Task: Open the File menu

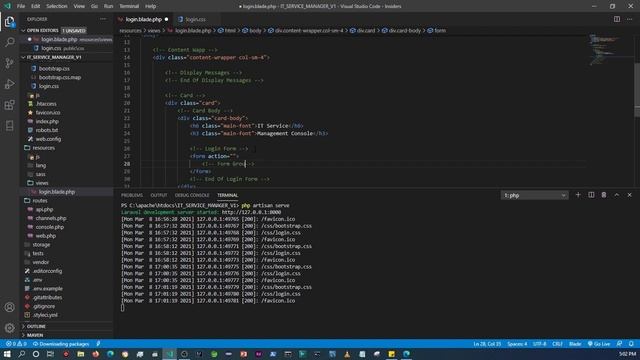Action: click(x=21, y=6)
